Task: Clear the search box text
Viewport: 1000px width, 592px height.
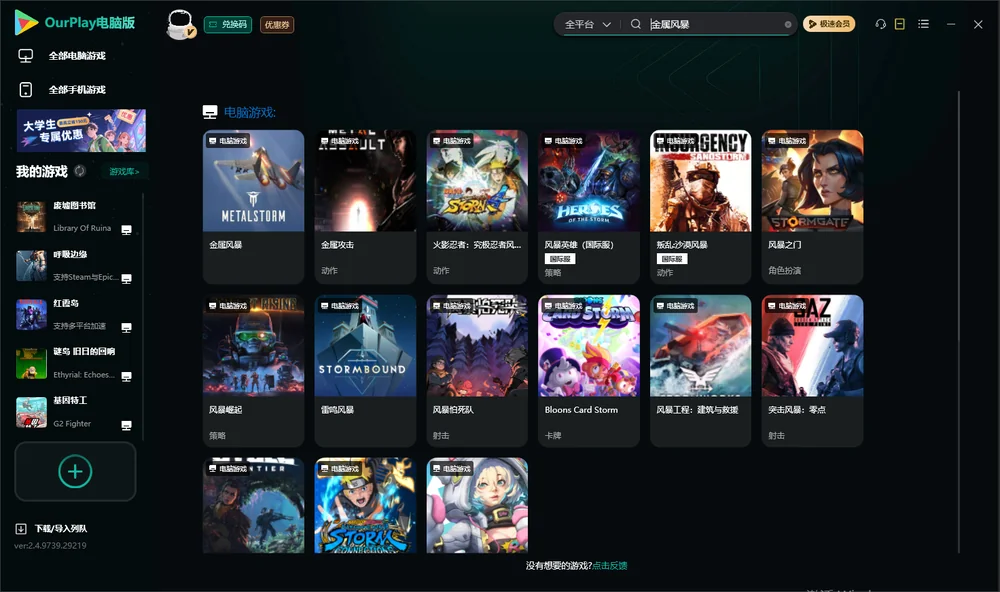Action: 788,24
